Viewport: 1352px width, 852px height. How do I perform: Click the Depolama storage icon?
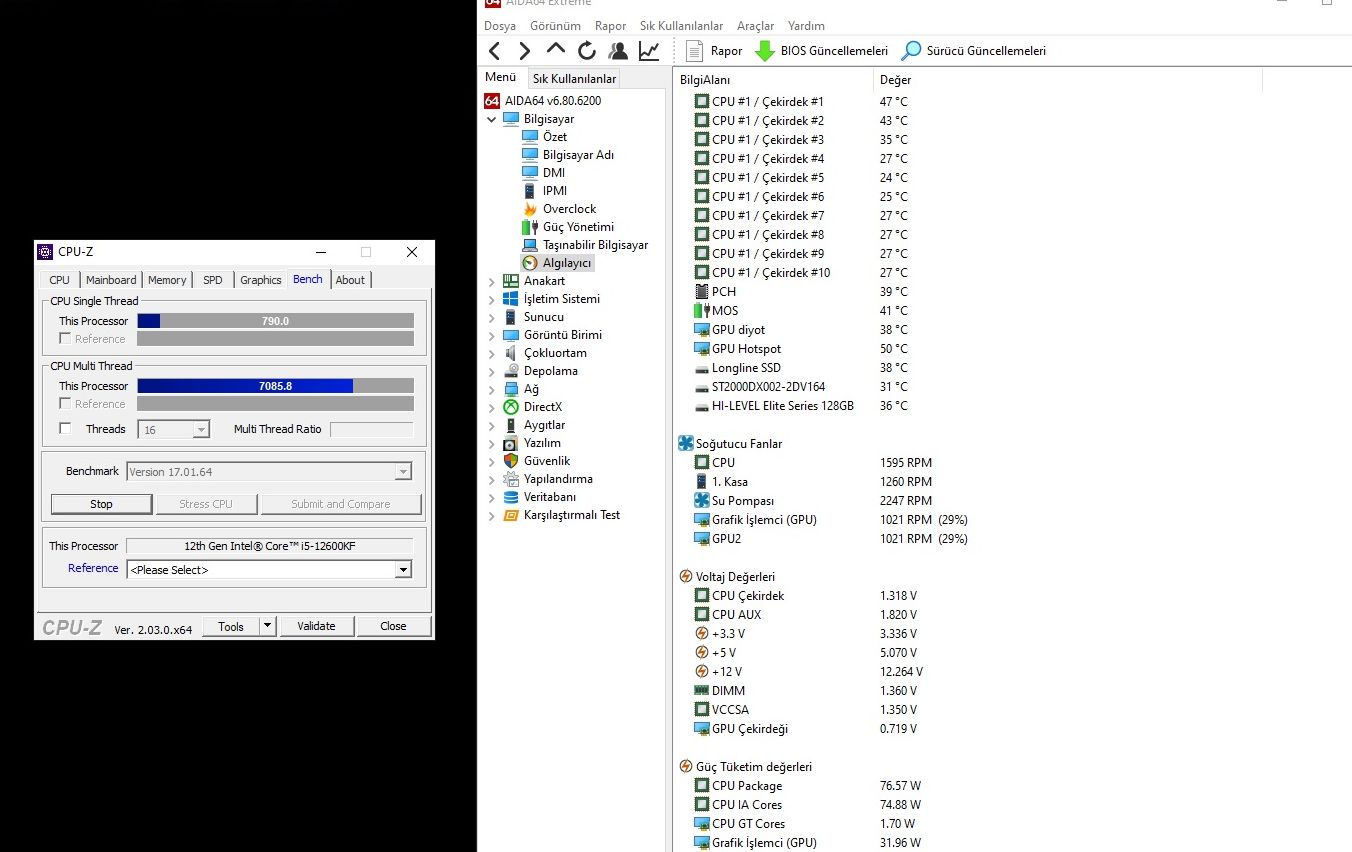[x=511, y=371]
